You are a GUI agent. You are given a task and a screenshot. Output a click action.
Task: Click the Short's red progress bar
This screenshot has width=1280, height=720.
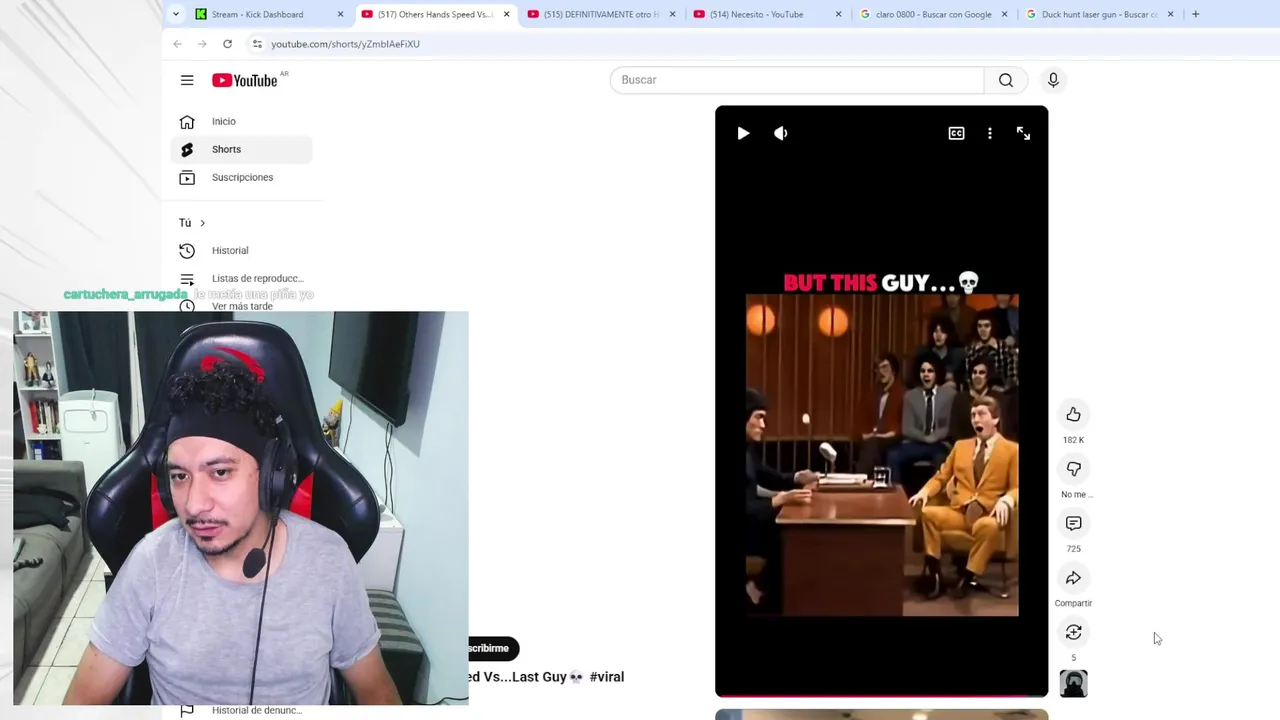[881, 695]
